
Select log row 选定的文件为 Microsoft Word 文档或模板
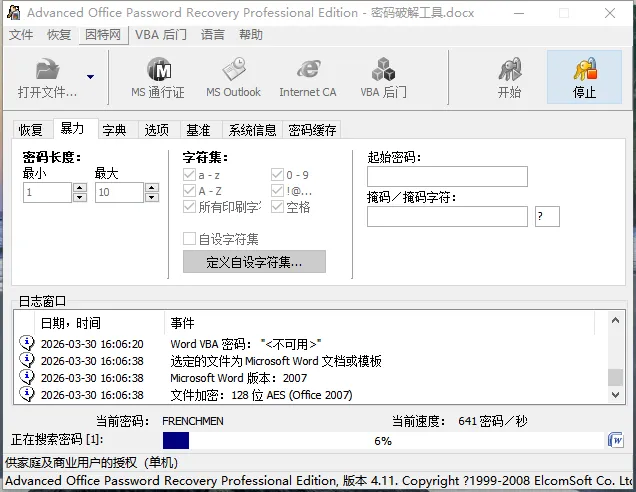point(312,361)
